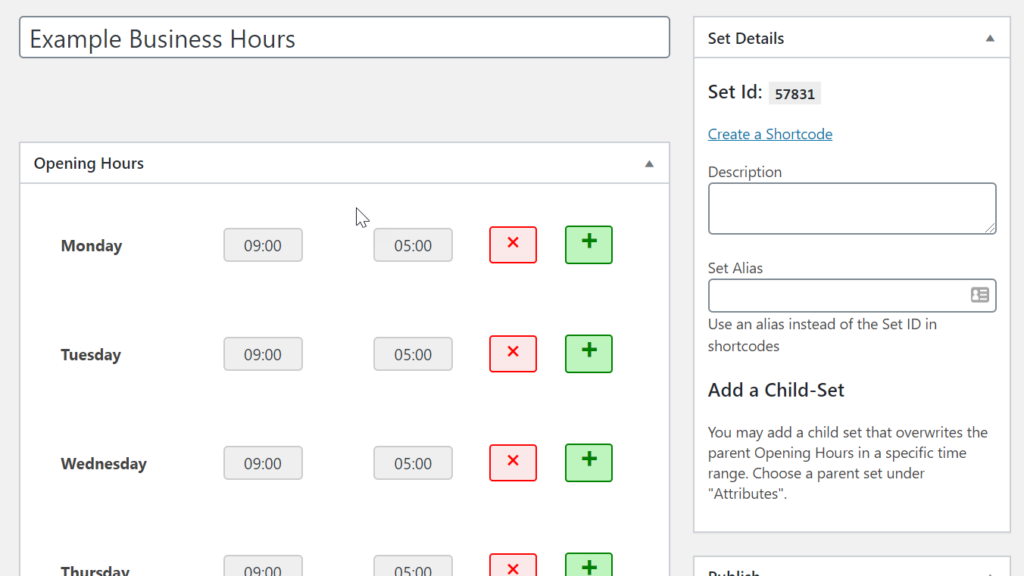Add a new period for Tuesday

(x=589, y=354)
